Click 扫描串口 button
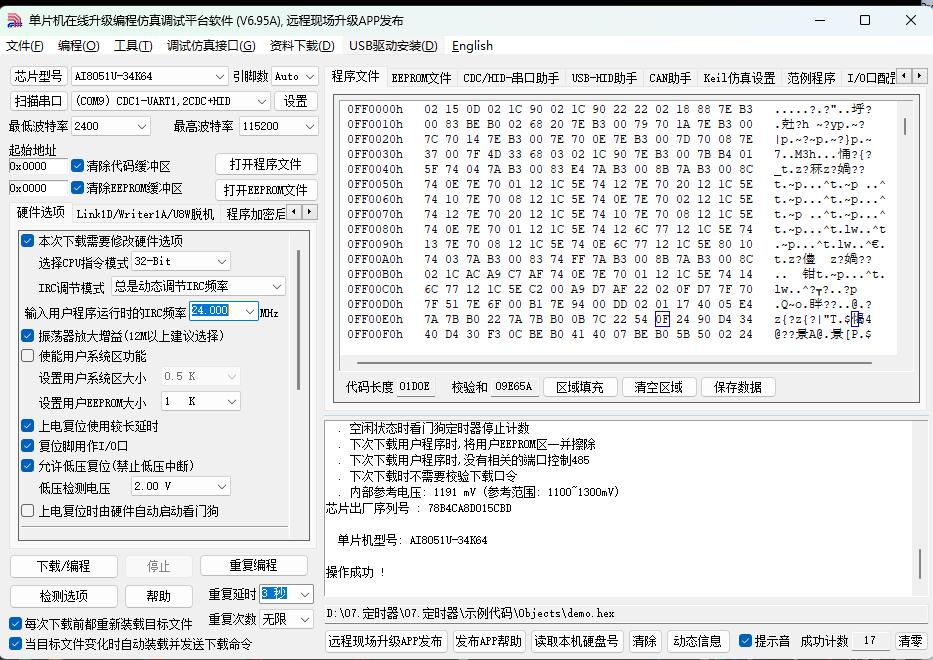 pos(39,101)
